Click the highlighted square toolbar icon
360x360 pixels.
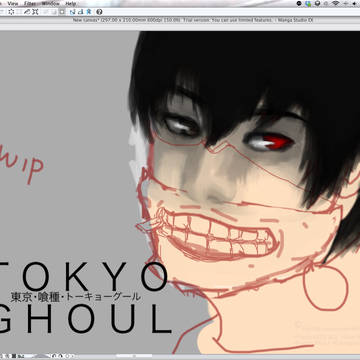tap(62, 12)
